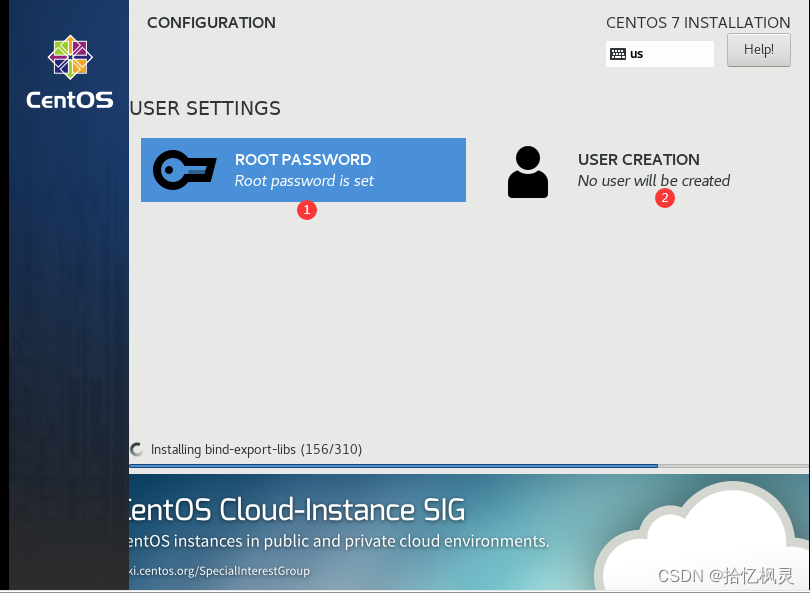
Task: Click the keyboard layout icon showing us
Action: pos(619,53)
